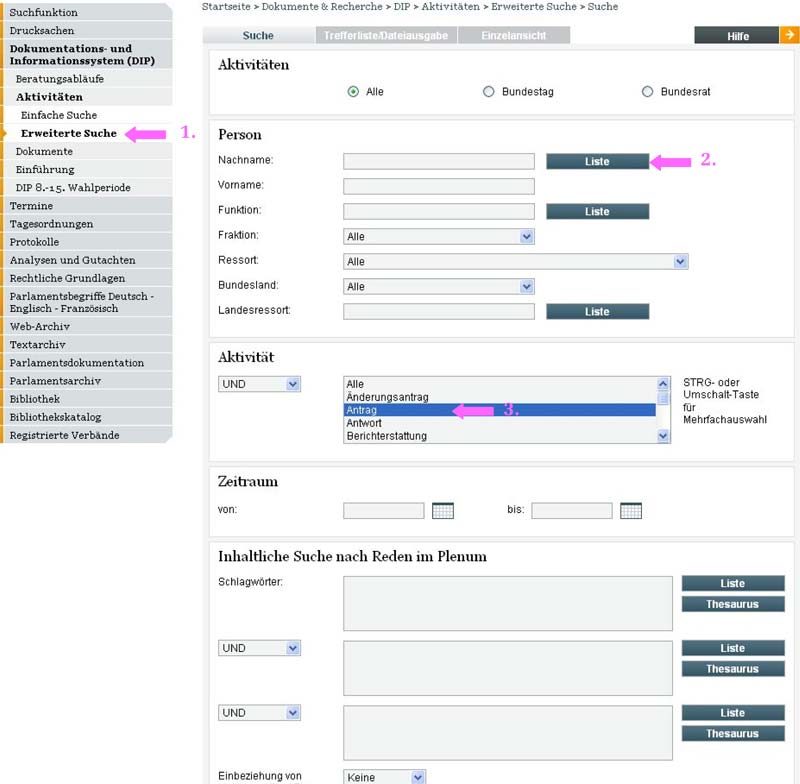The height and width of the screenshot is (784, 800).
Task: Click the Liste button next to Nachname
Action: 597,161
